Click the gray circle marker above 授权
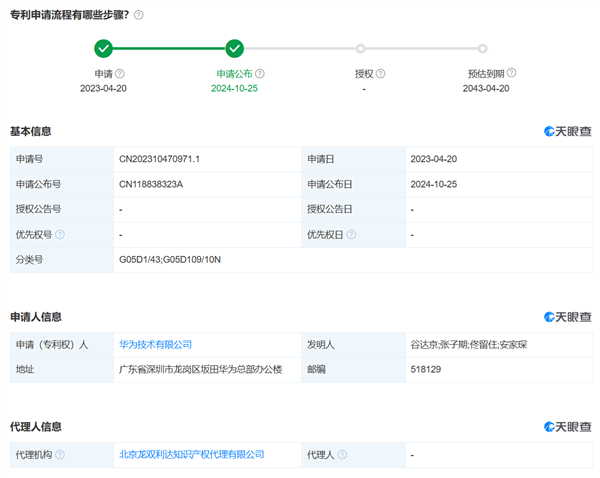The height and width of the screenshot is (478, 600). [x=361, y=48]
